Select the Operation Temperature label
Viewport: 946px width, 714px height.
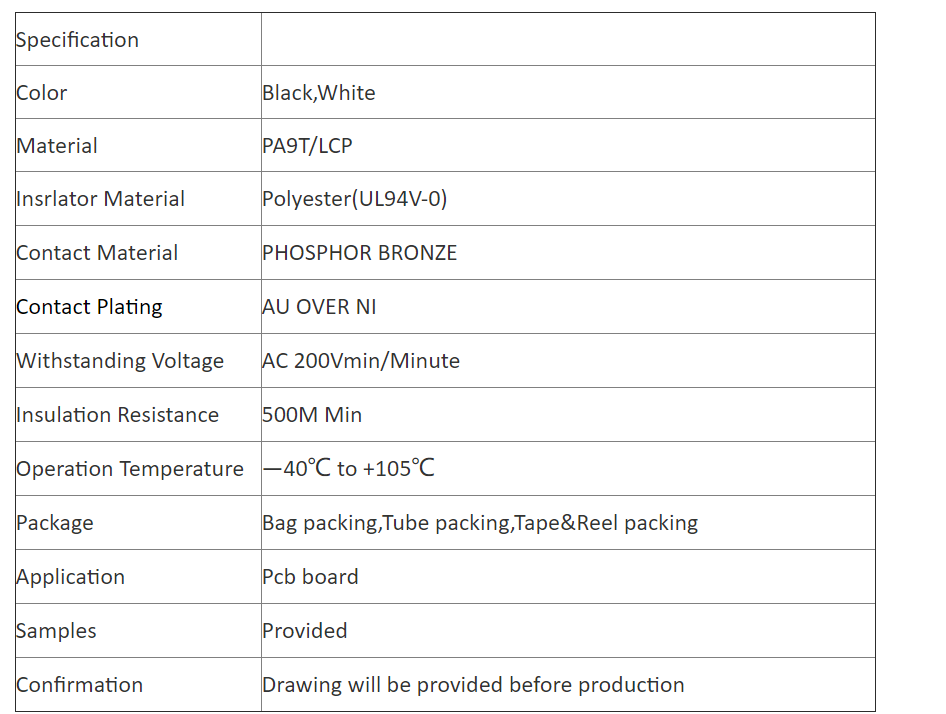[130, 469]
